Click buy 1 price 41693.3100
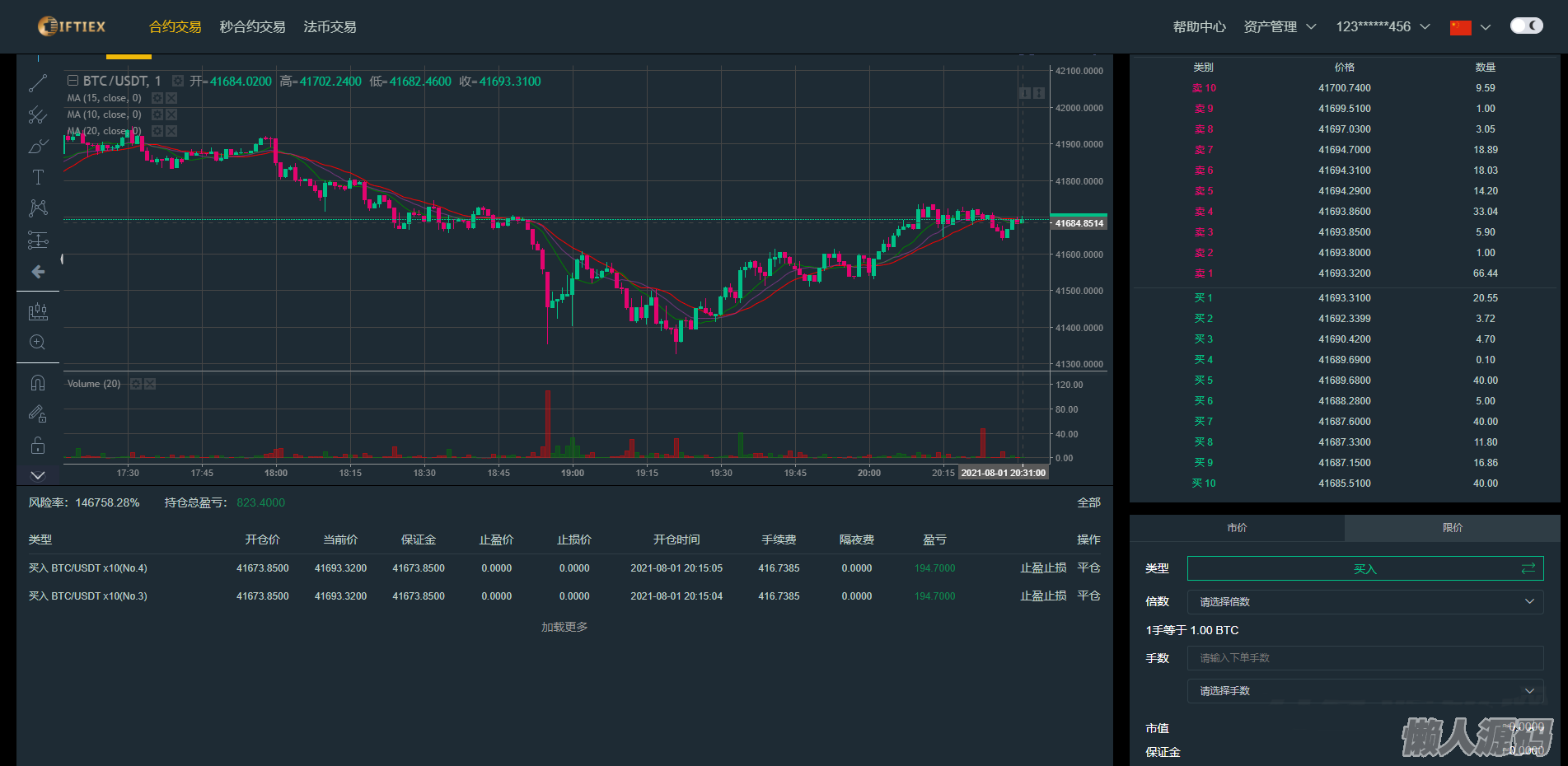The image size is (1568, 766). (x=1345, y=298)
